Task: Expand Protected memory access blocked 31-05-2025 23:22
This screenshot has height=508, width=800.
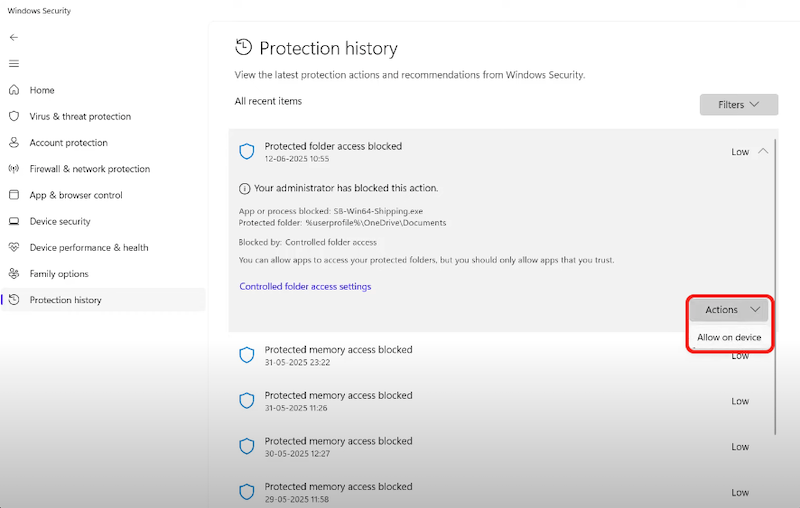Action: (x=338, y=355)
